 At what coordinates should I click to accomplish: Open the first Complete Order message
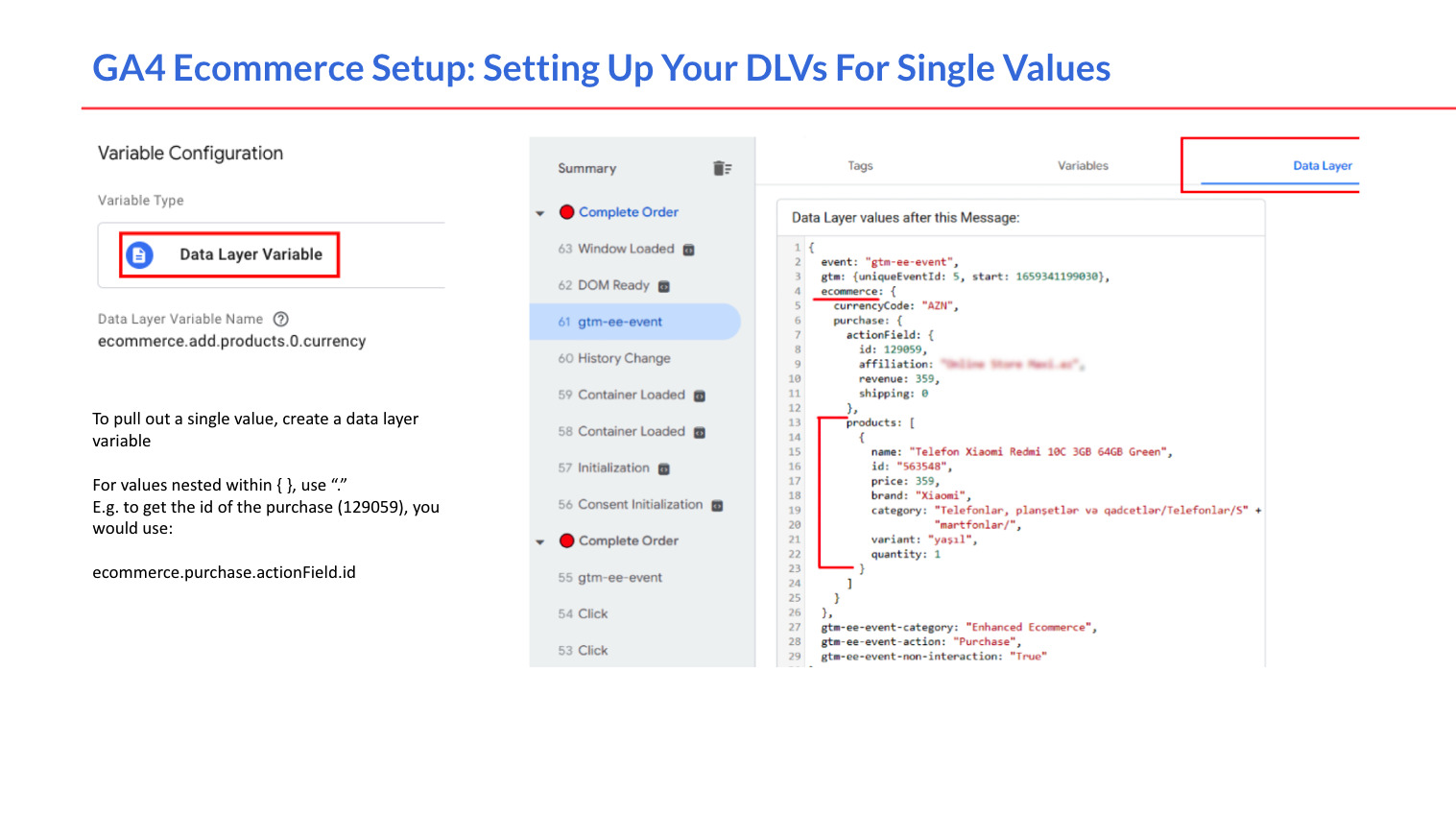[x=628, y=212]
